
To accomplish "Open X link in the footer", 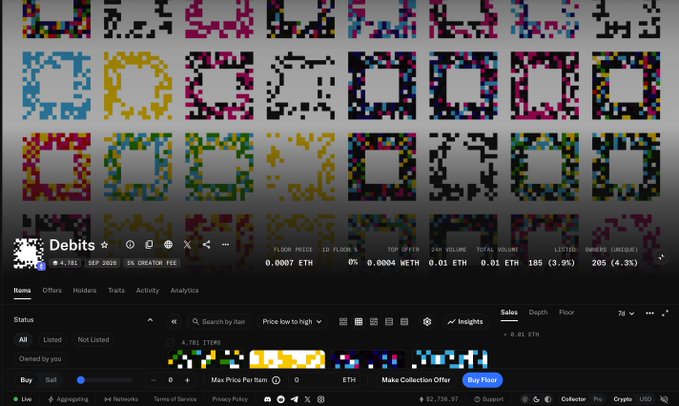I will [307, 399].
